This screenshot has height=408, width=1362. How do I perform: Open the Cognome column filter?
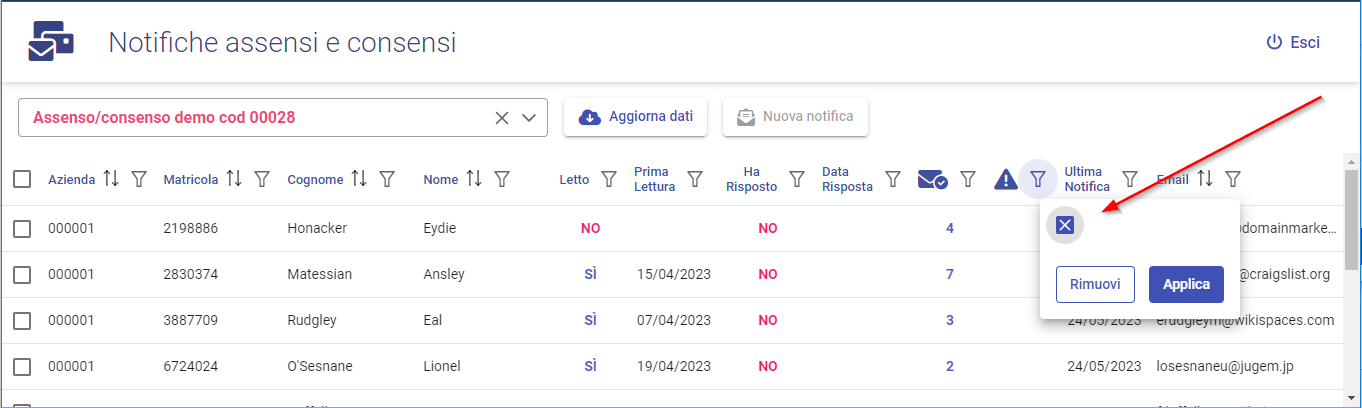pyautogui.click(x=387, y=179)
